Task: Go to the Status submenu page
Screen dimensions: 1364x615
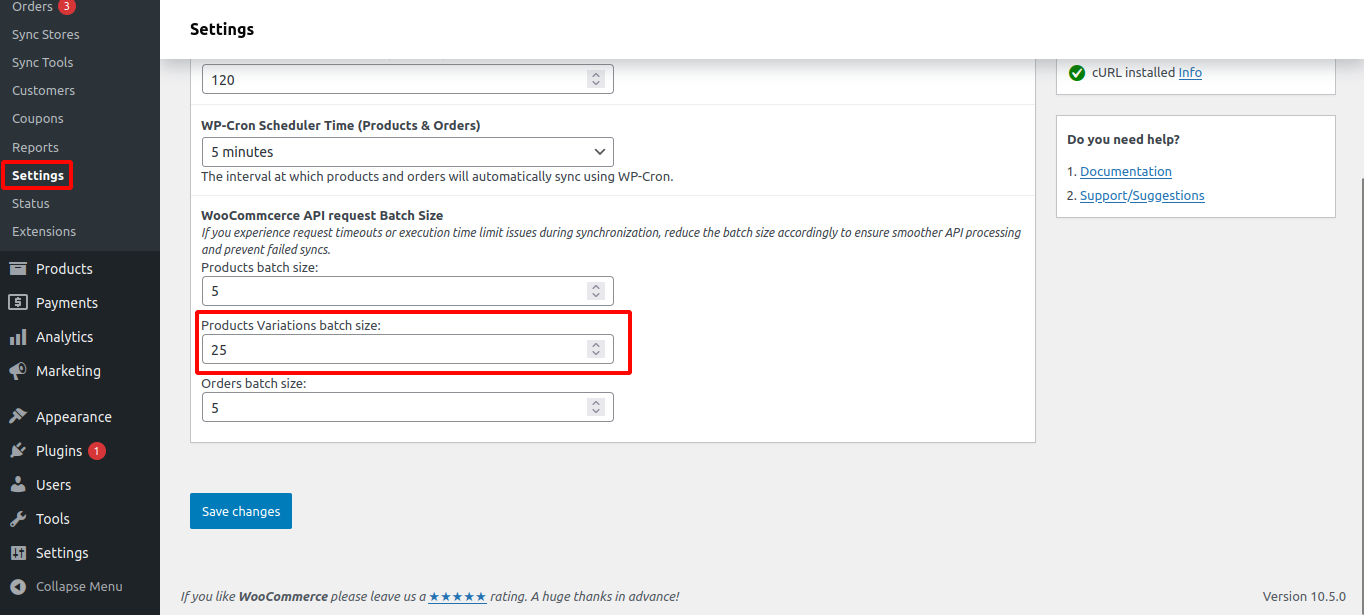Action: click(31, 203)
